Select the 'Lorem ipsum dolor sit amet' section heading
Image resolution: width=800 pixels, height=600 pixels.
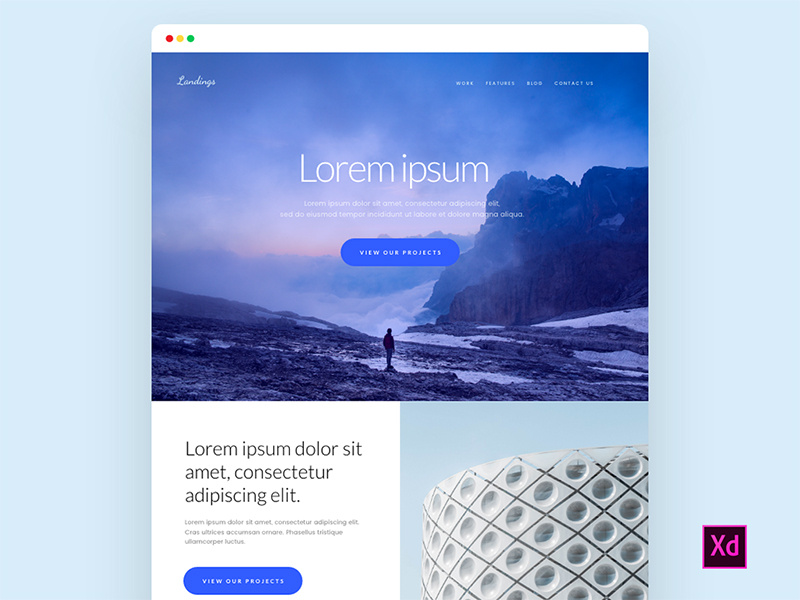point(273,472)
